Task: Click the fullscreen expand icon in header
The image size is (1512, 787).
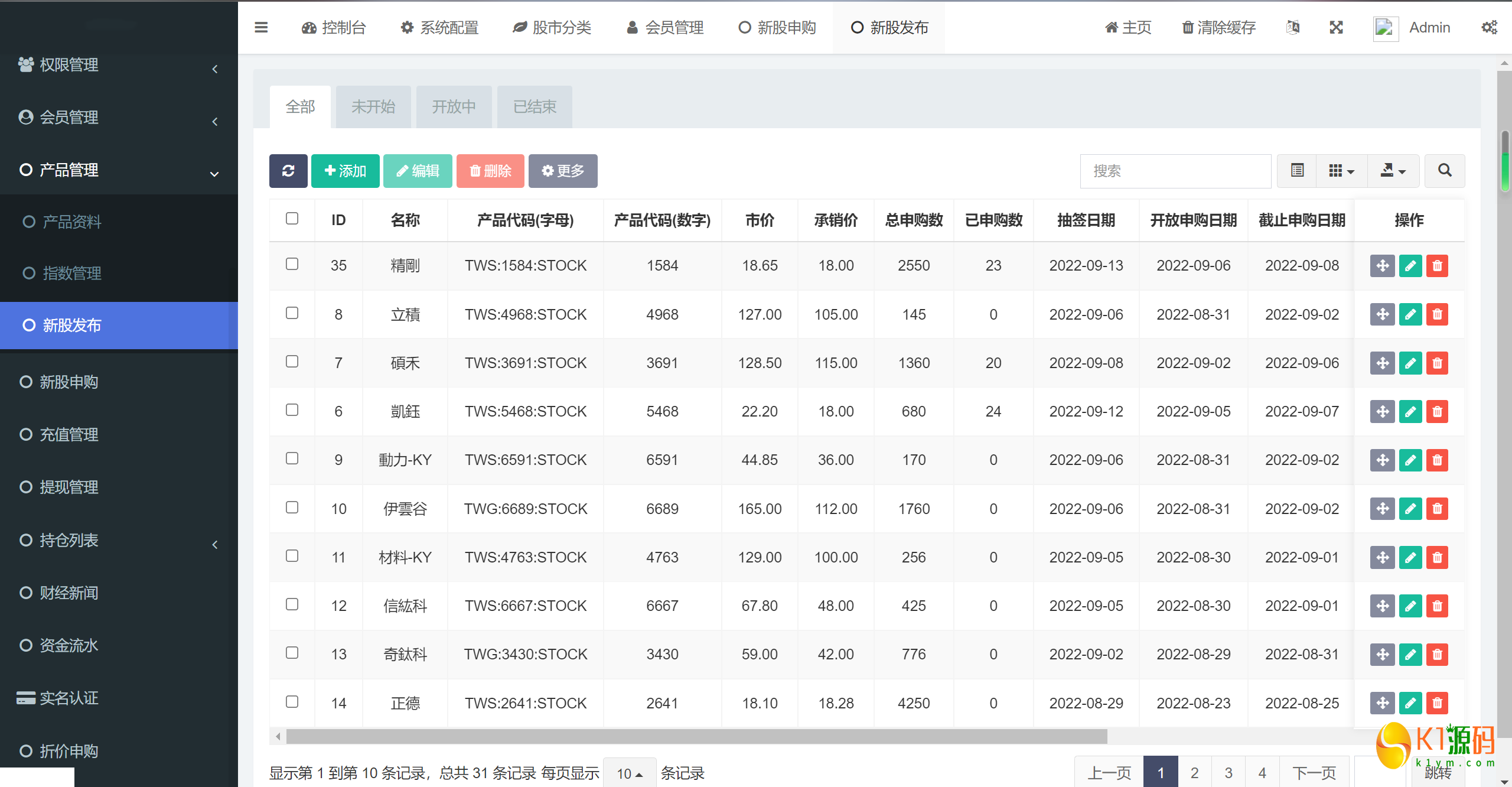Action: tap(1336, 27)
